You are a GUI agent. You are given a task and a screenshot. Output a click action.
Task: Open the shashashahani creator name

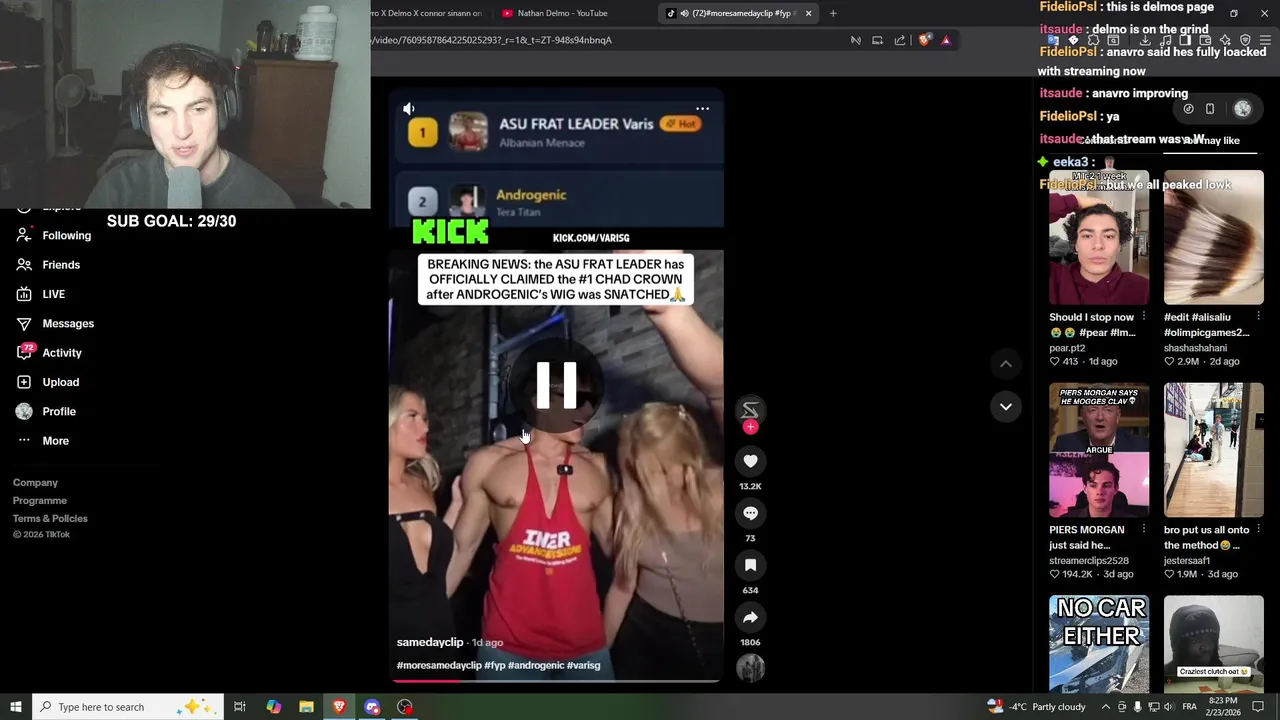[x=1195, y=348]
